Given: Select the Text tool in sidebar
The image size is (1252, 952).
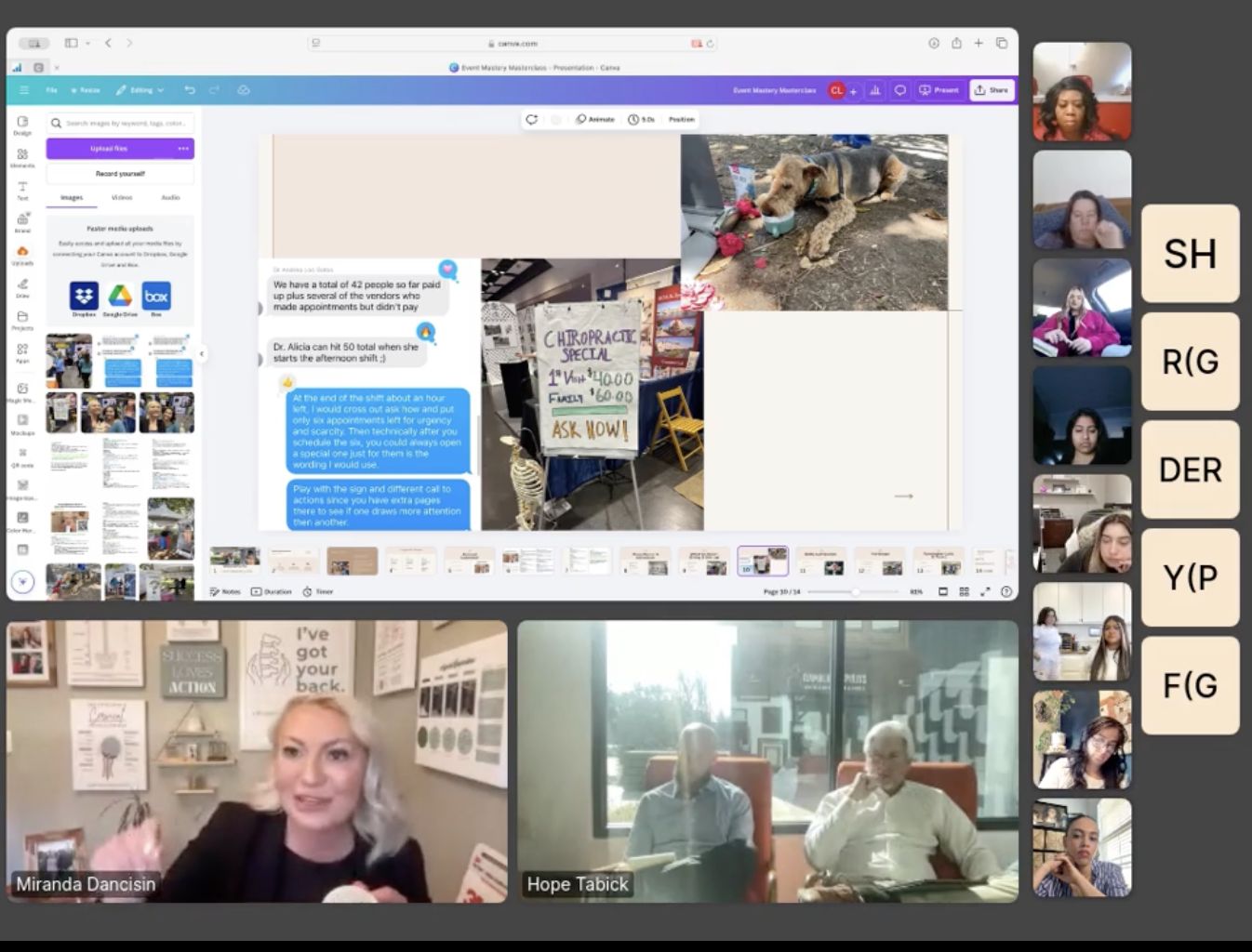Looking at the screenshot, I should 22,191.
